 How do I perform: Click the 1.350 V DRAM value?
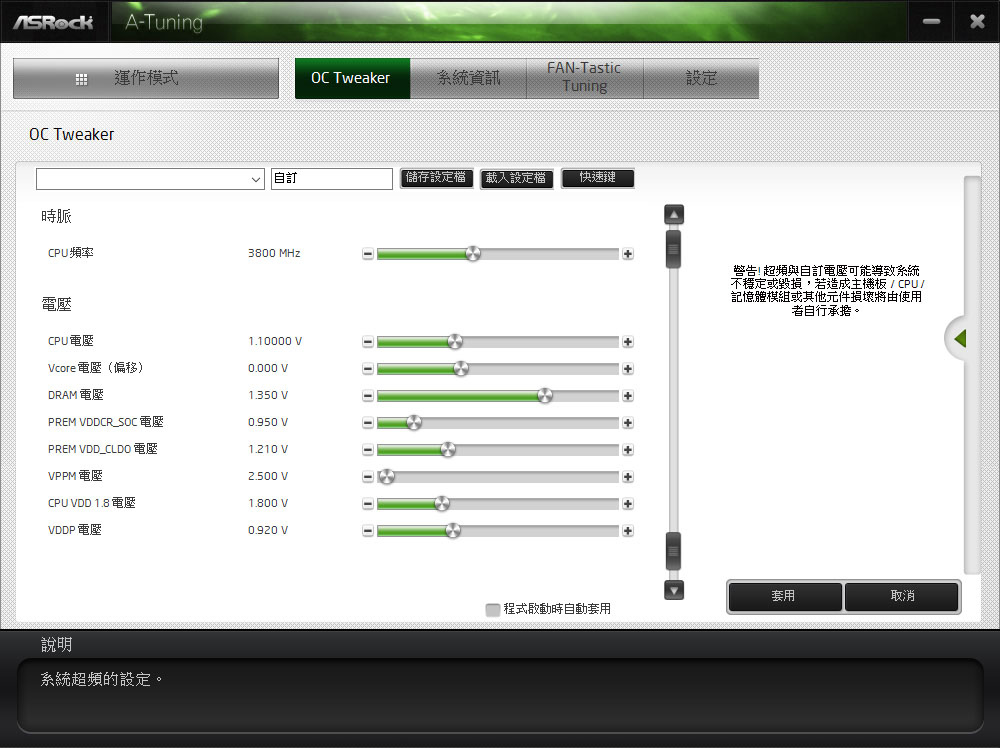coord(268,395)
